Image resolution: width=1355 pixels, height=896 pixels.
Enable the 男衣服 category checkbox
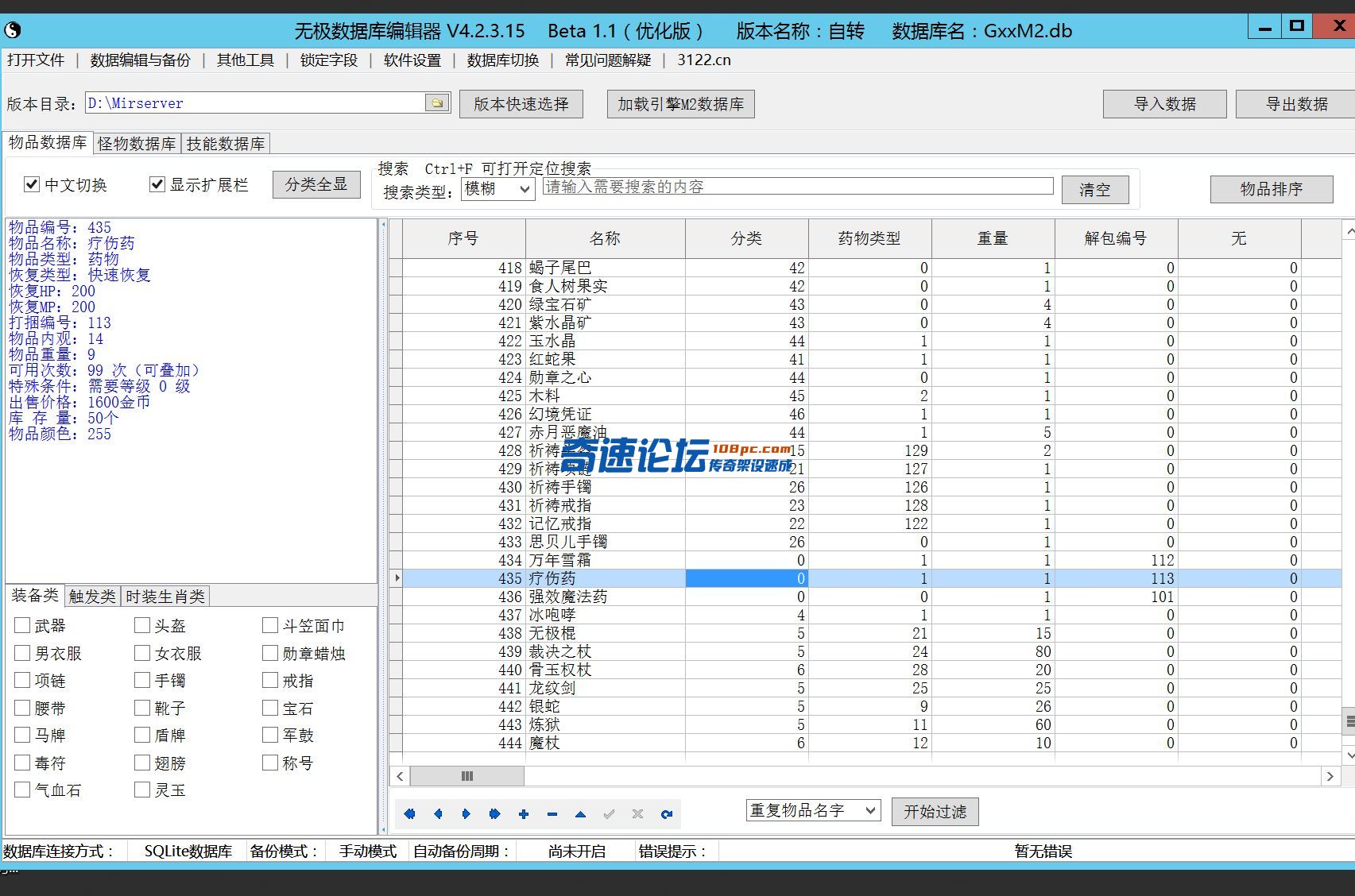[x=22, y=653]
